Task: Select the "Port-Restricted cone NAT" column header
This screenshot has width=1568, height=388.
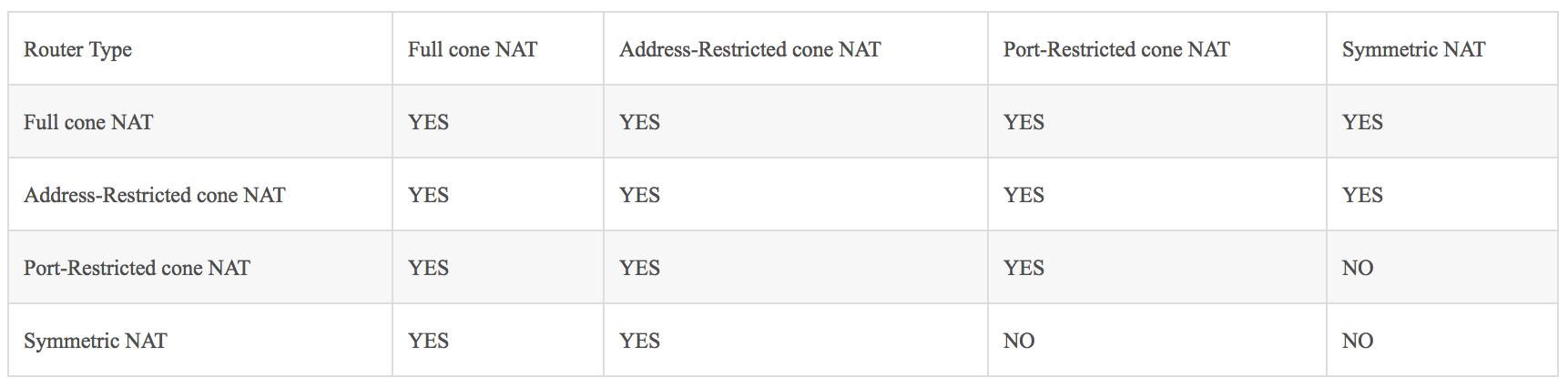Action: coord(1115,49)
